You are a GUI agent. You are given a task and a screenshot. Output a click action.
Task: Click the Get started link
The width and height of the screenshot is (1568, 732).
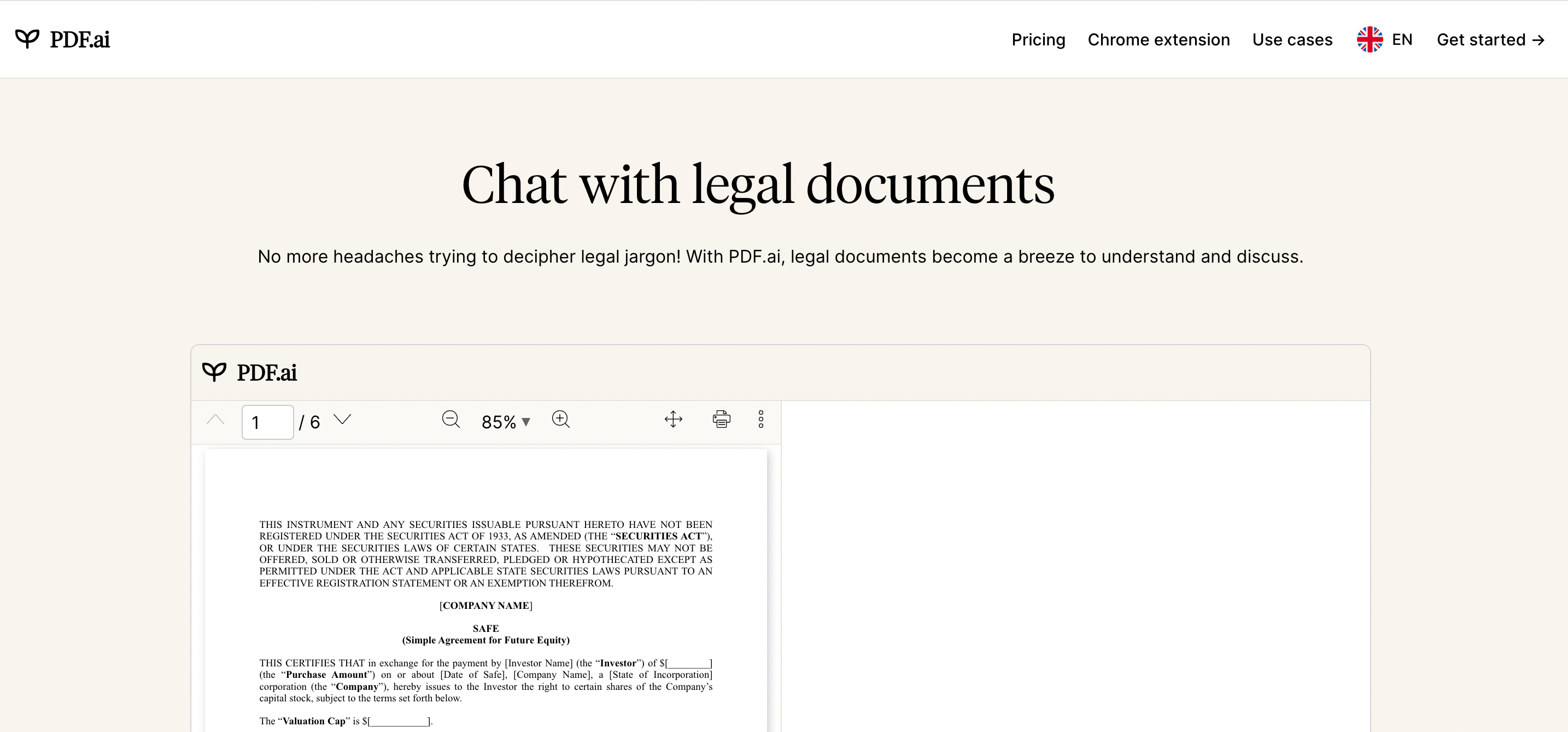tap(1490, 39)
